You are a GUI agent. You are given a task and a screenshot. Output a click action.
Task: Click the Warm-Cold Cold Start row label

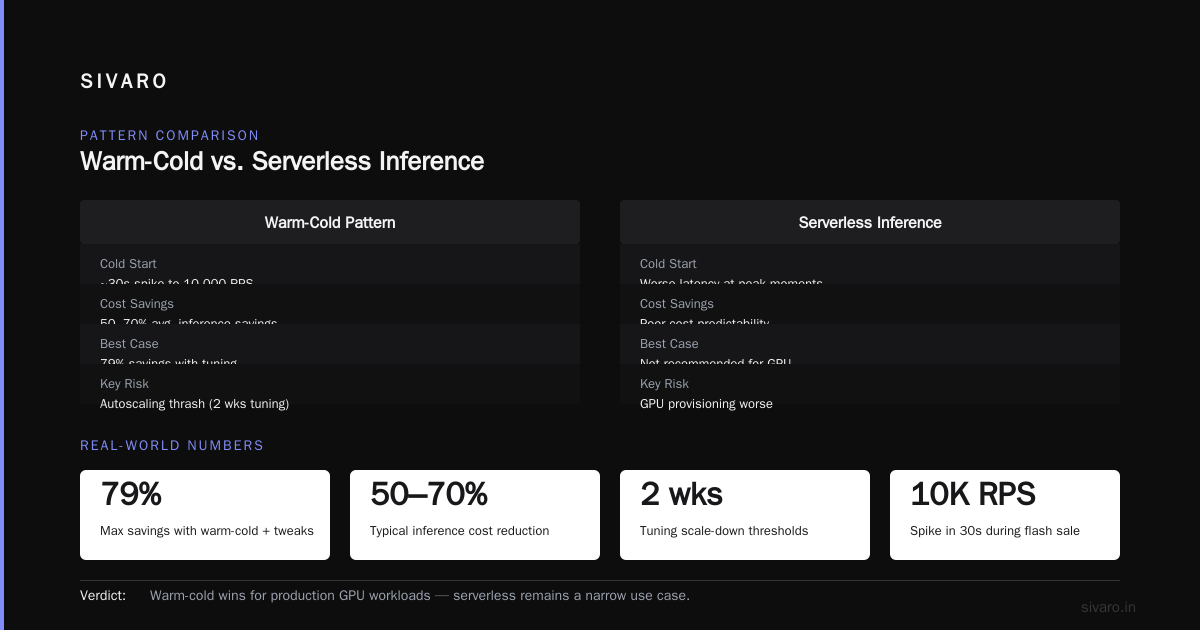pyautogui.click(x=128, y=264)
